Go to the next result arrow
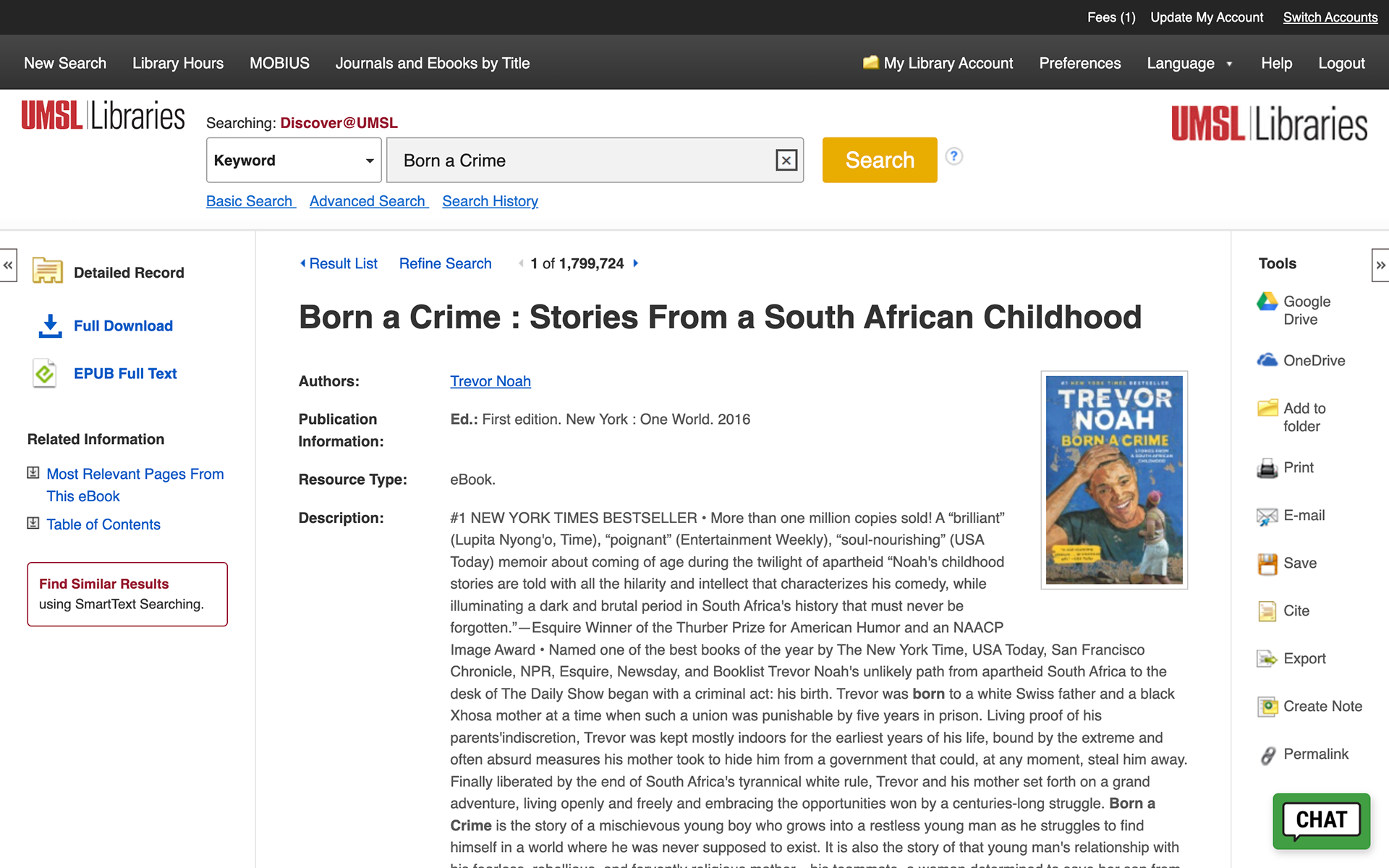The height and width of the screenshot is (868, 1389). pos(636,263)
